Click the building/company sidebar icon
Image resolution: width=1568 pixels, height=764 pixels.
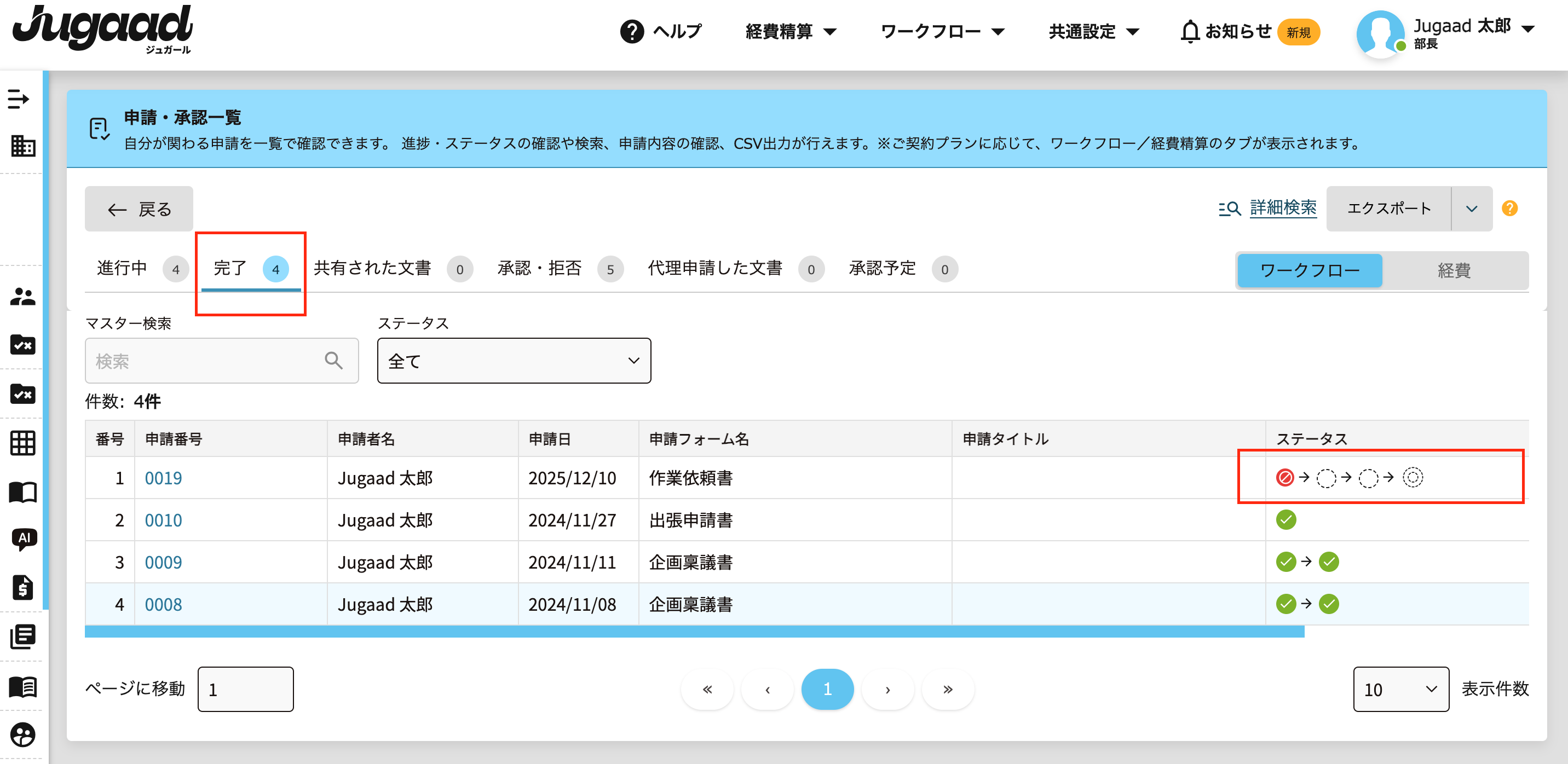pos(23,146)
